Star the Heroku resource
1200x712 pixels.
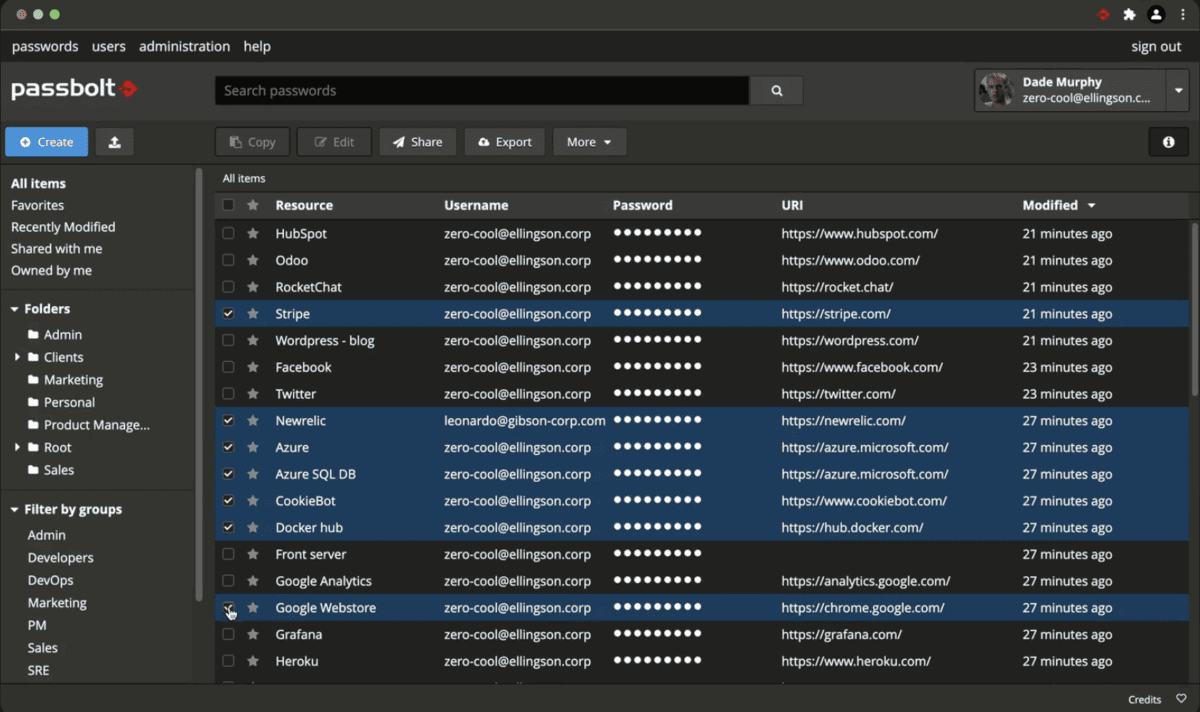pos(253,661)
